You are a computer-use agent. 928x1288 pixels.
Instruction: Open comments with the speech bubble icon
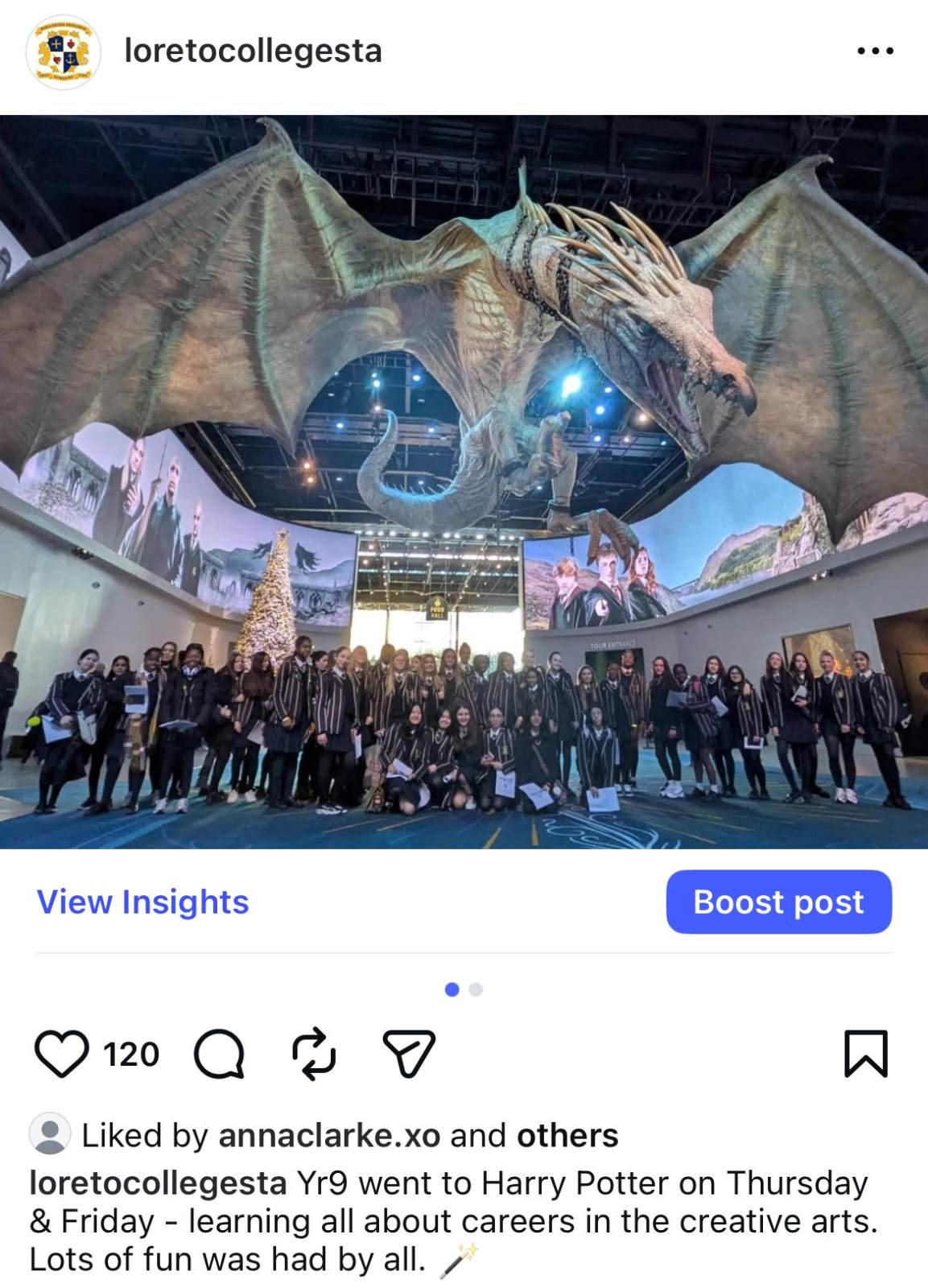coord(219,1054)
